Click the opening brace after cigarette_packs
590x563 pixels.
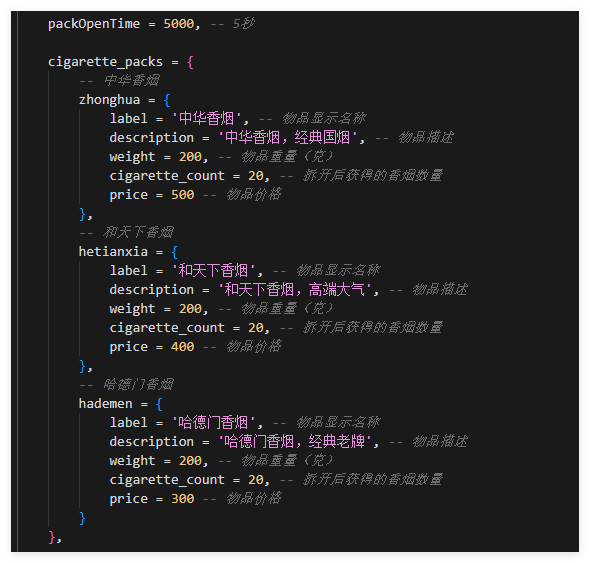(x=190, y=62)
